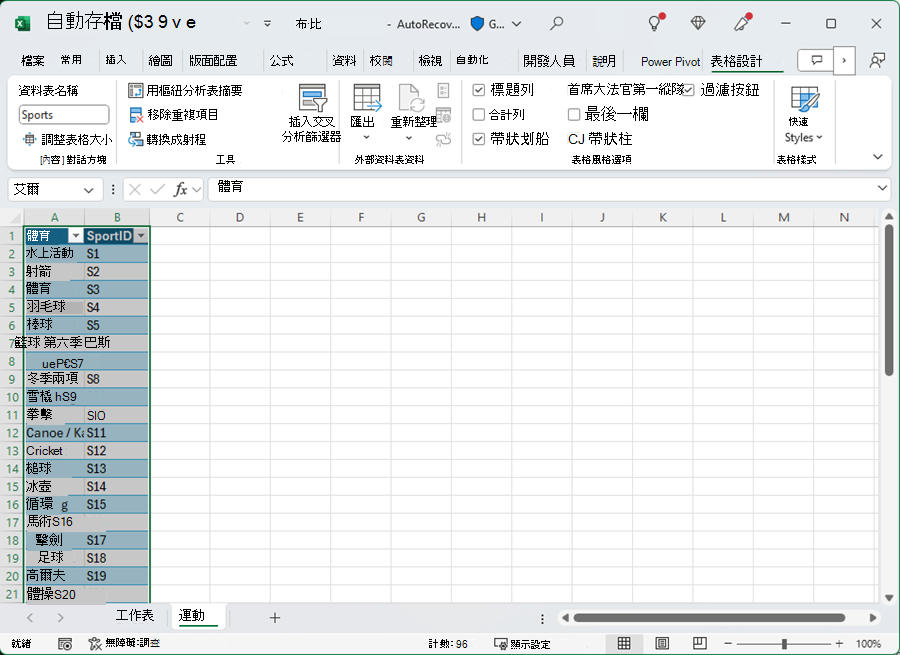
Task: Open the File (檔案) tab
Action: point(33,61)
